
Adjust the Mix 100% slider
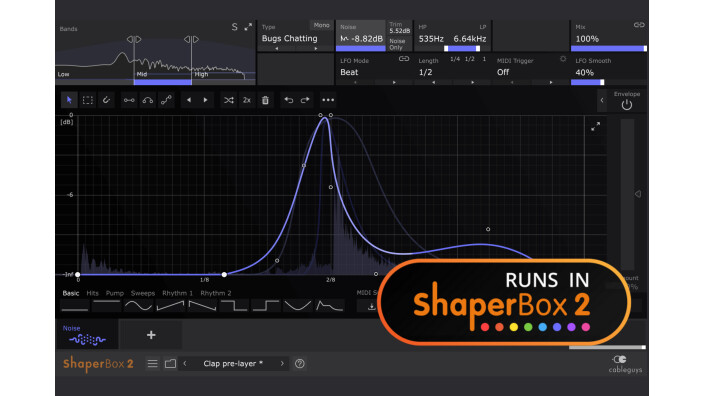tap(609, 48)
